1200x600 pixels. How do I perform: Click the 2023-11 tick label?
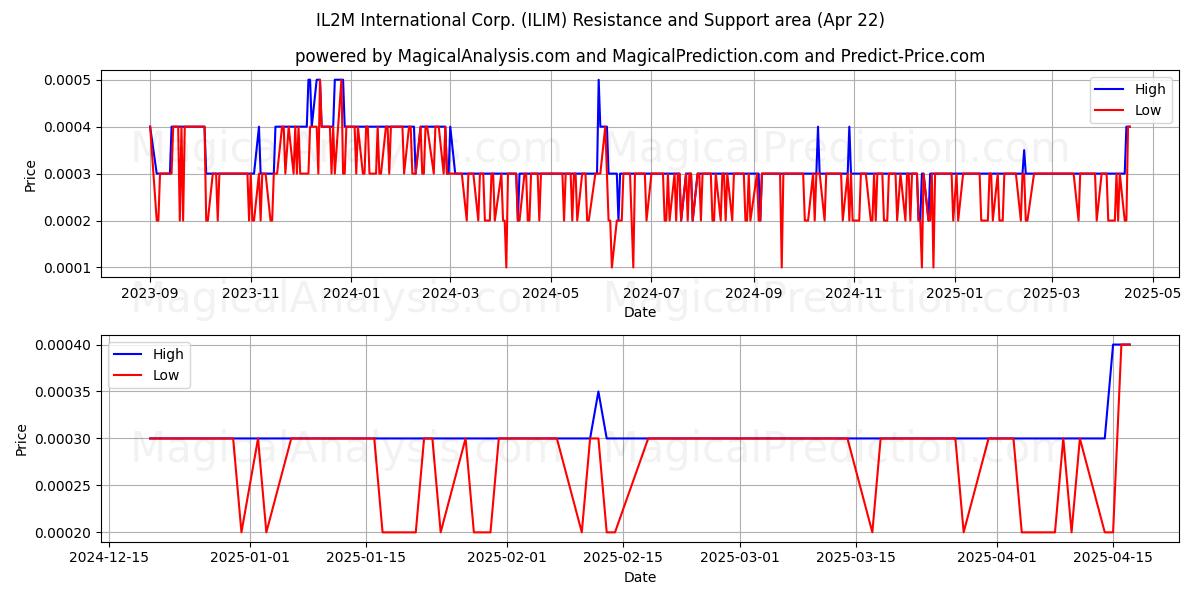coord(250,293)
